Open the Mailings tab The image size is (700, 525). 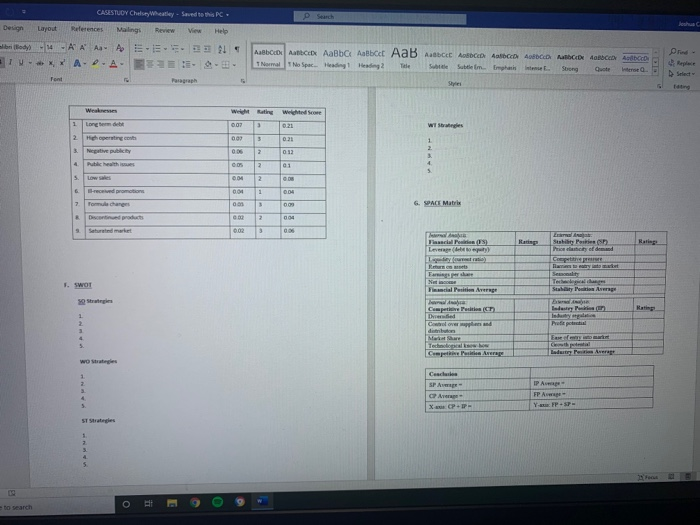click(129, 29)
